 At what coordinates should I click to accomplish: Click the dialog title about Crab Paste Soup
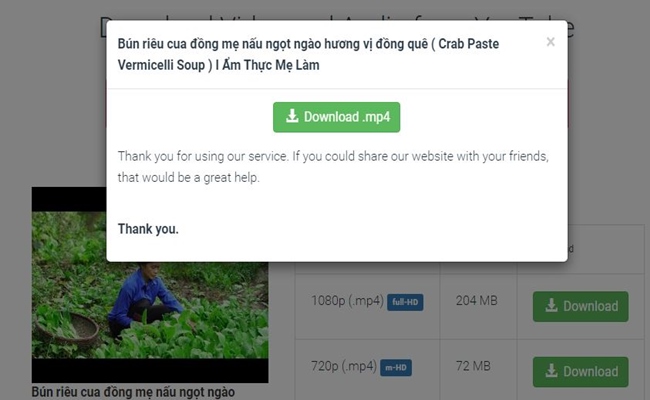[308, 54]
